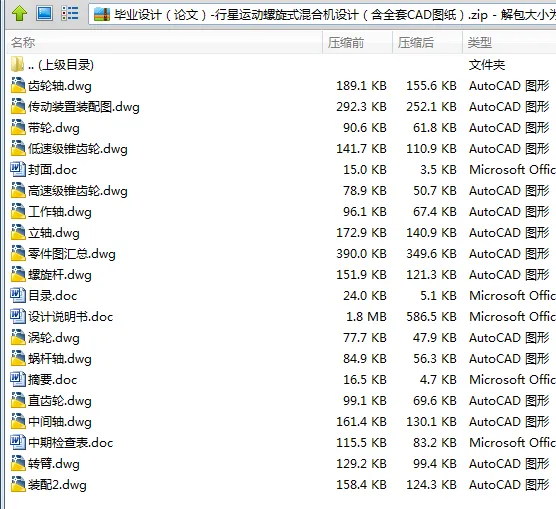Click file name 工作轴.dwg
Image resolution: width=556 pixels, height=509 pixels.
pos(60,212)
